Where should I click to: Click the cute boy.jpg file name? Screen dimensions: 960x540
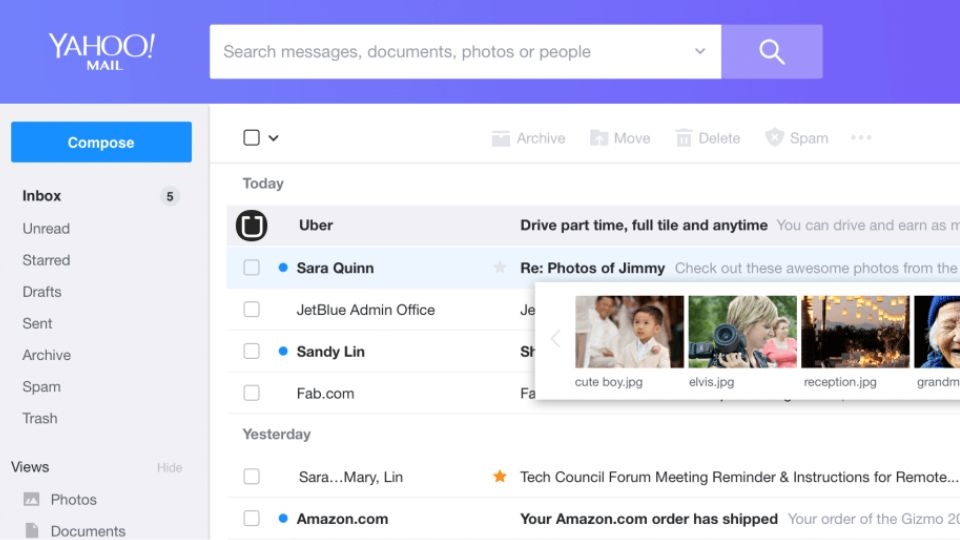tap(609, 382)
